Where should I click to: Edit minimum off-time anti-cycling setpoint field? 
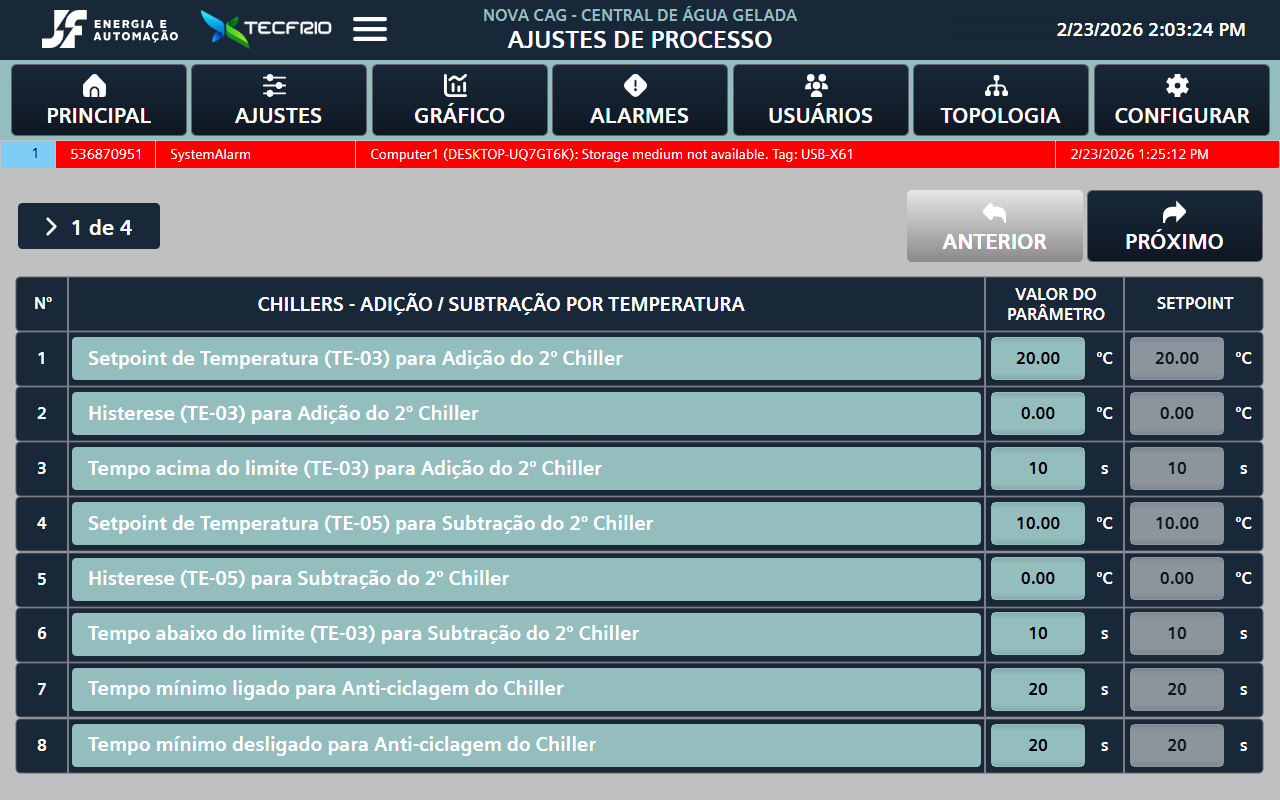tap(1176, 745)
